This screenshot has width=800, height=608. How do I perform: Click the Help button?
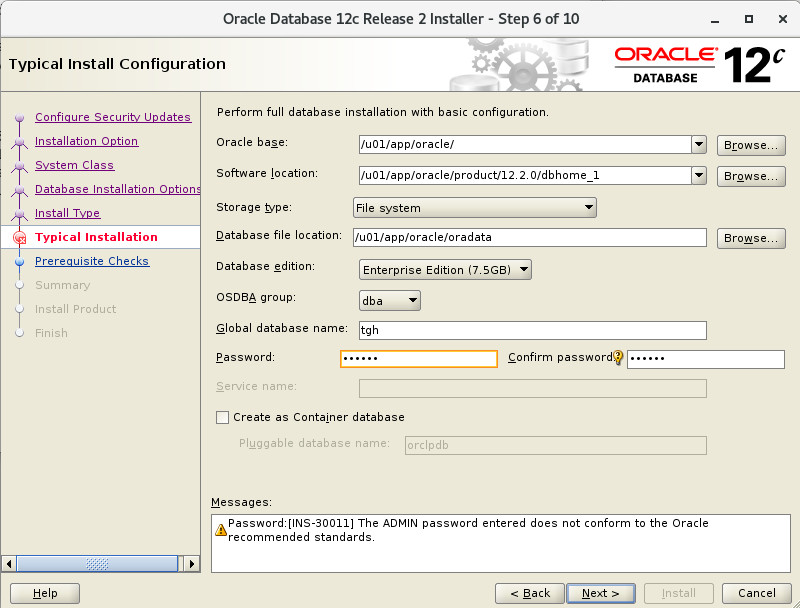(45, 593)
